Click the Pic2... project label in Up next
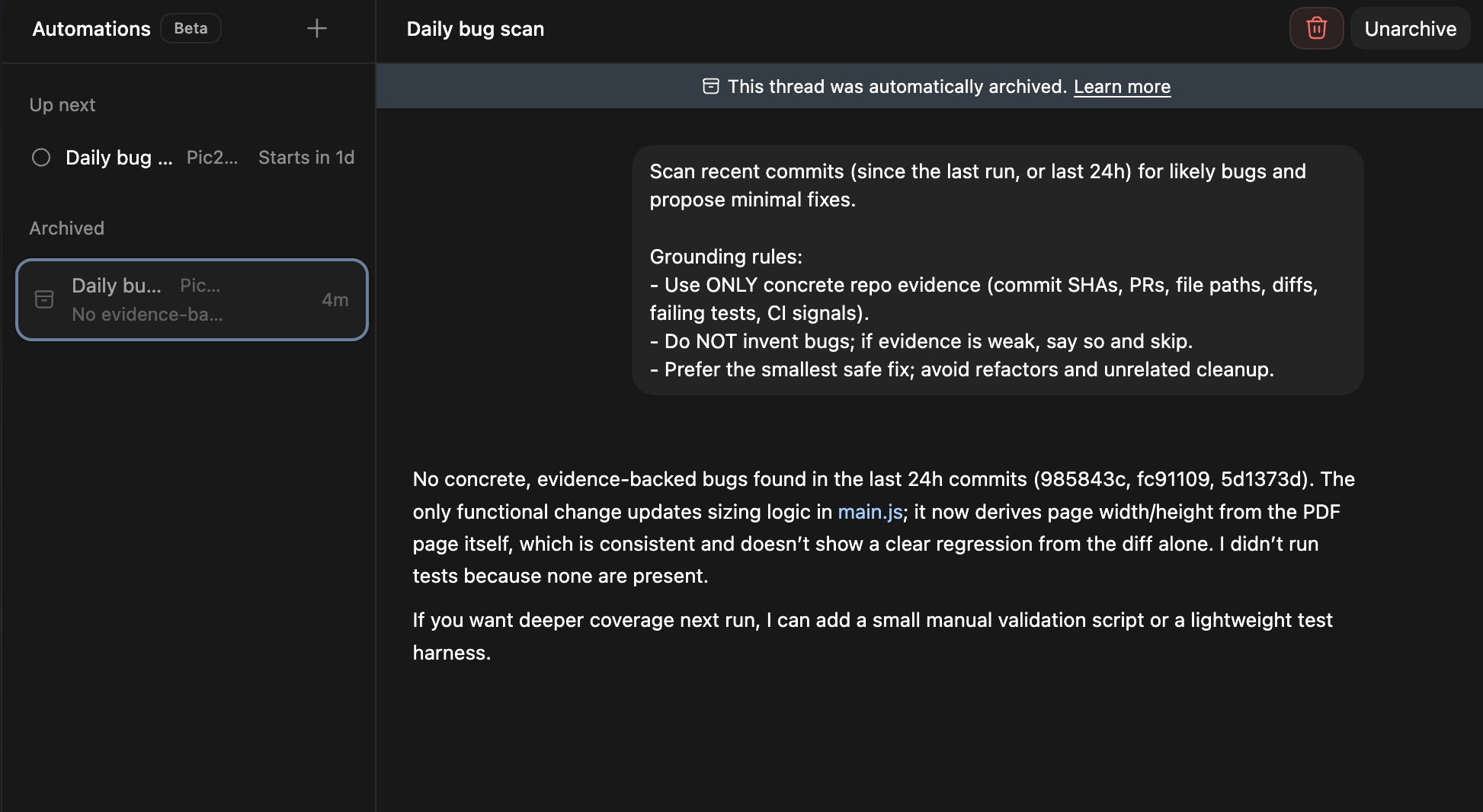 212,158
